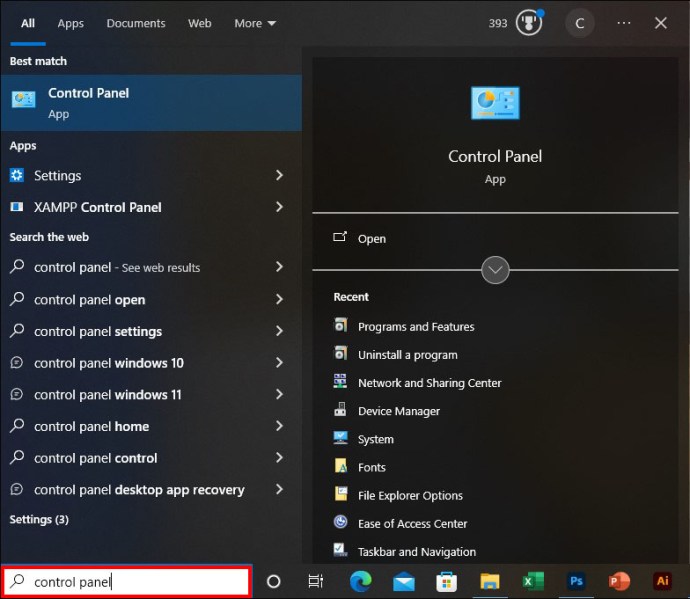Image resolution: width=690 pixels, height=599 pixels.
Task: Open the Mail app on taskbar
Action: click(404, 582)
